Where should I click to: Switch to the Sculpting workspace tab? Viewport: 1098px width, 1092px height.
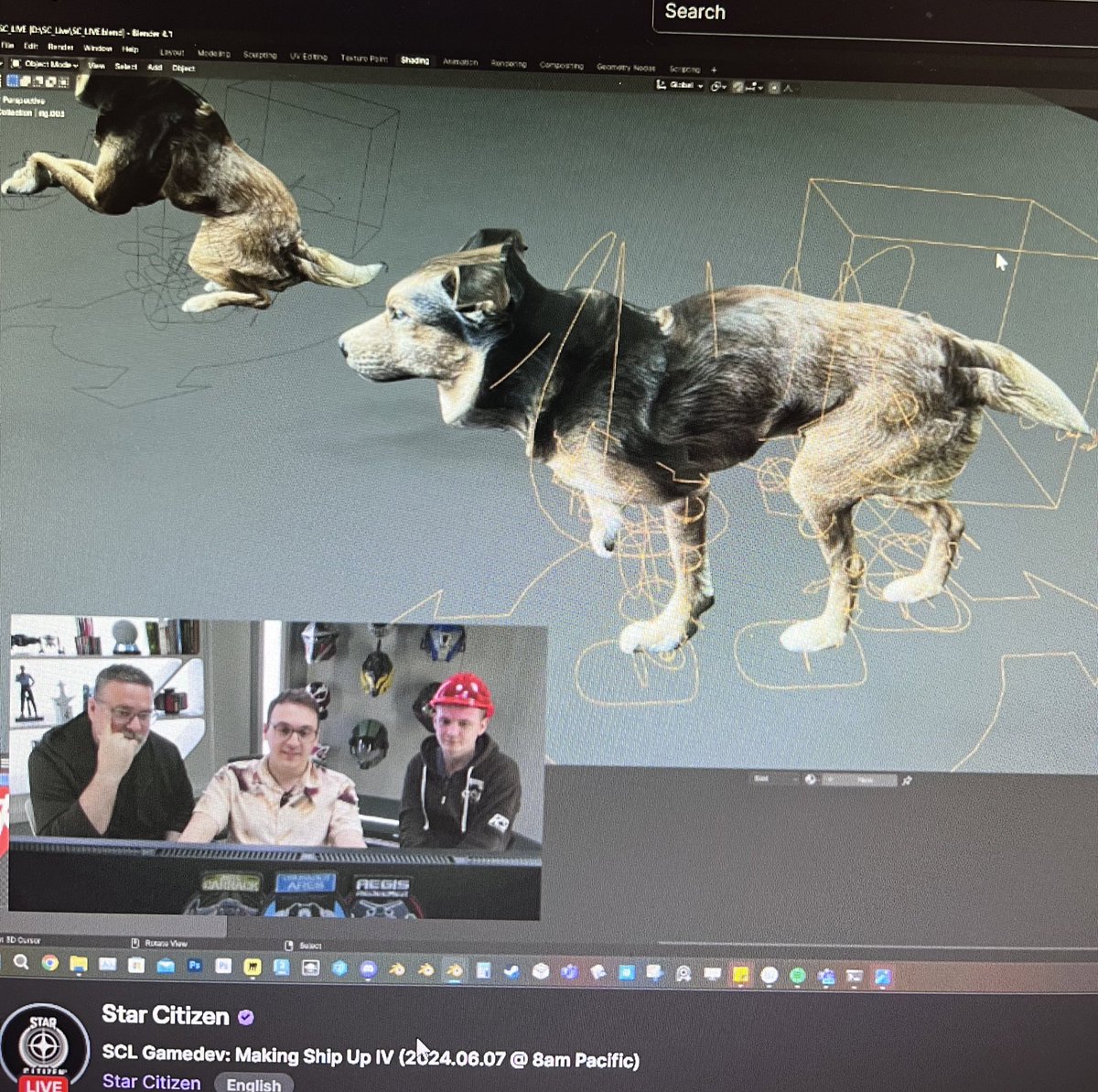click(260, 55)
